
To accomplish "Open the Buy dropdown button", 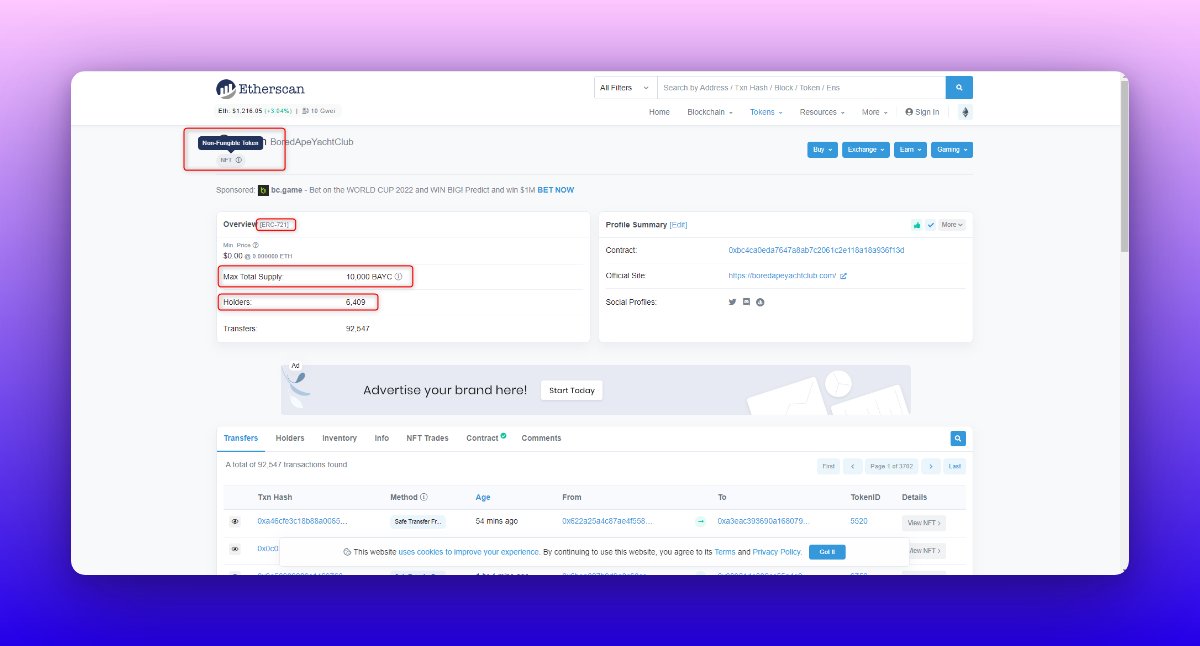I will pos(822,150).
